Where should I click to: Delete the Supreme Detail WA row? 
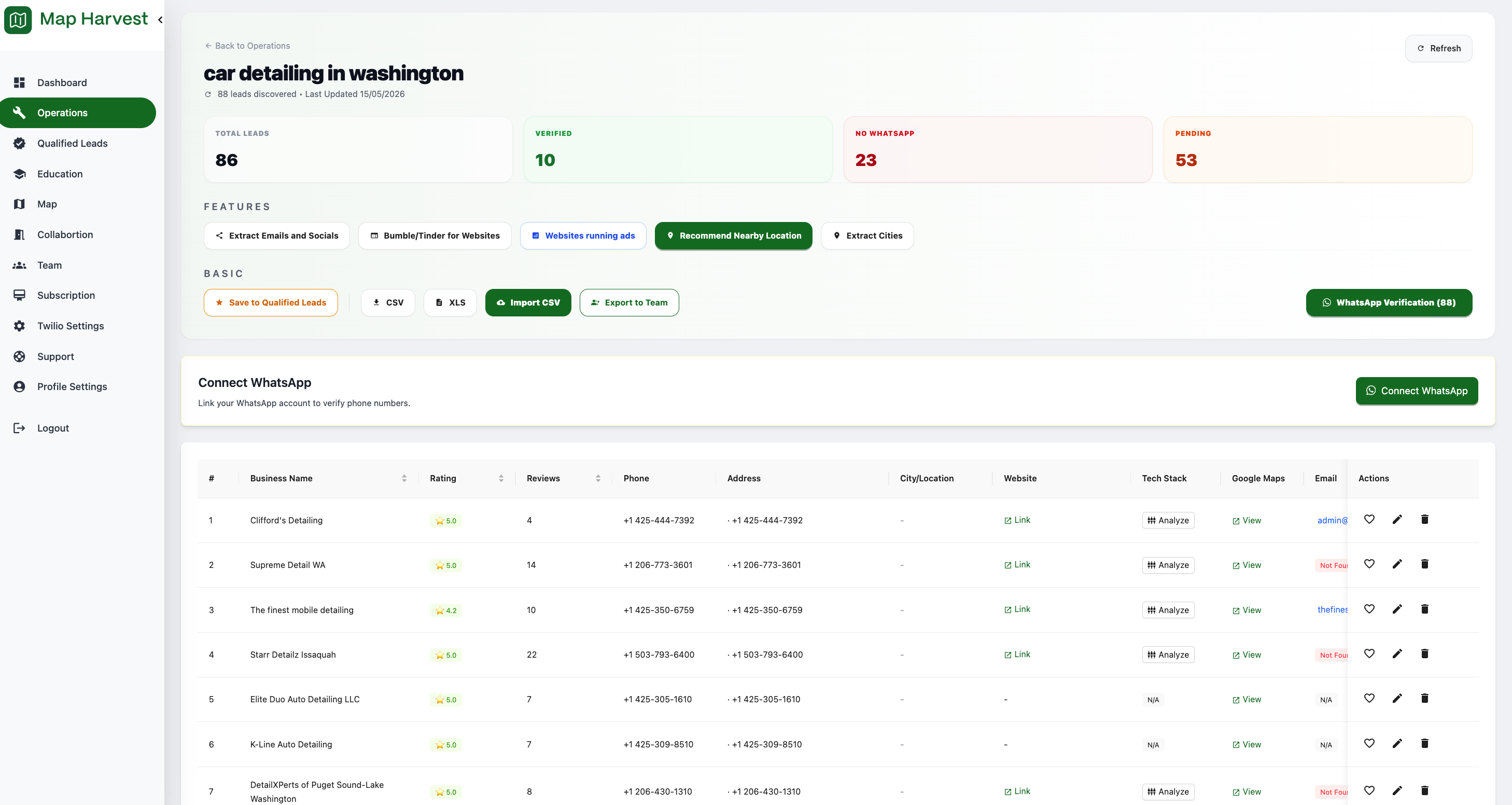point(1424,564)
